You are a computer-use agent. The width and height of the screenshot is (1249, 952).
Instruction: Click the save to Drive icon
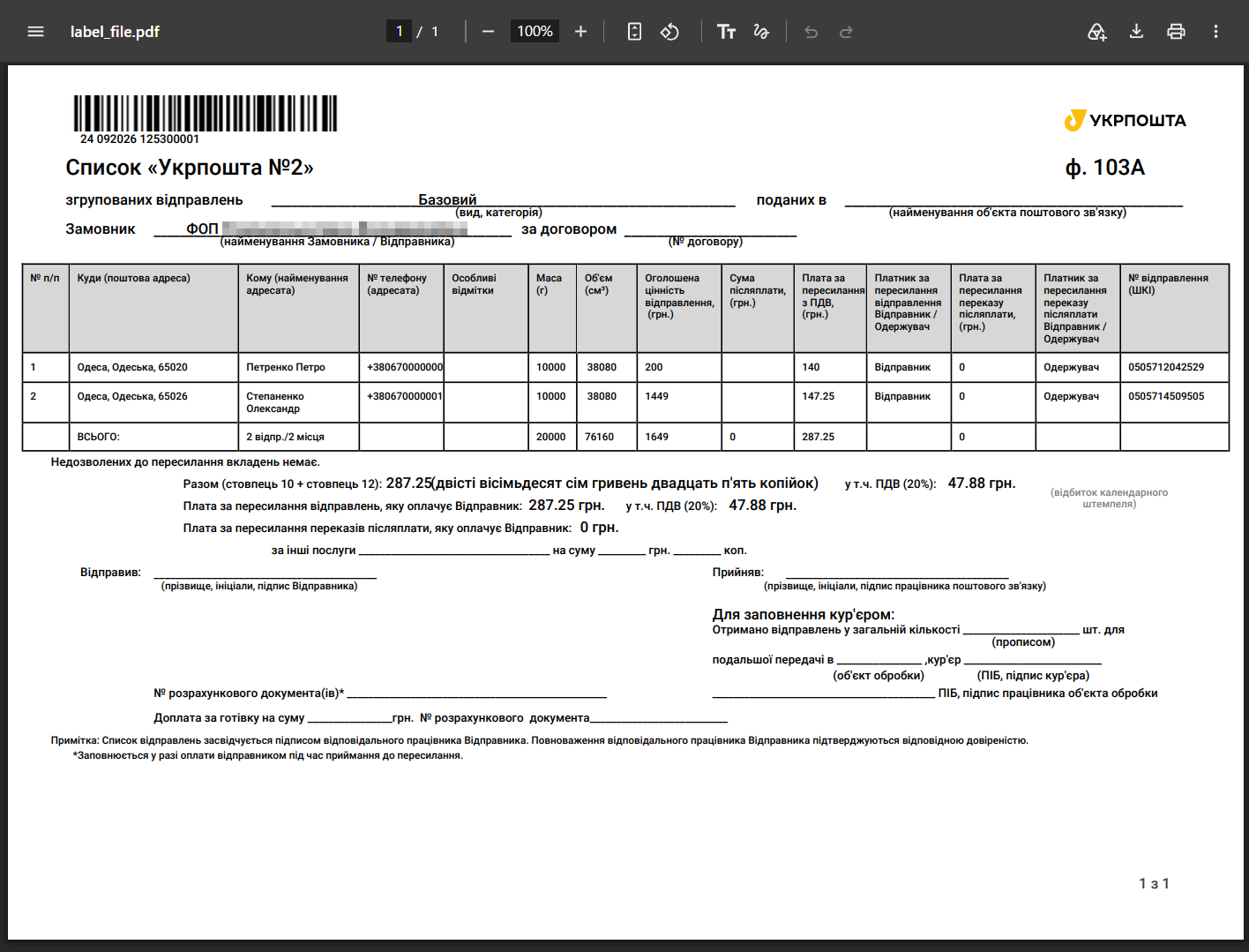coord(1096,32)
